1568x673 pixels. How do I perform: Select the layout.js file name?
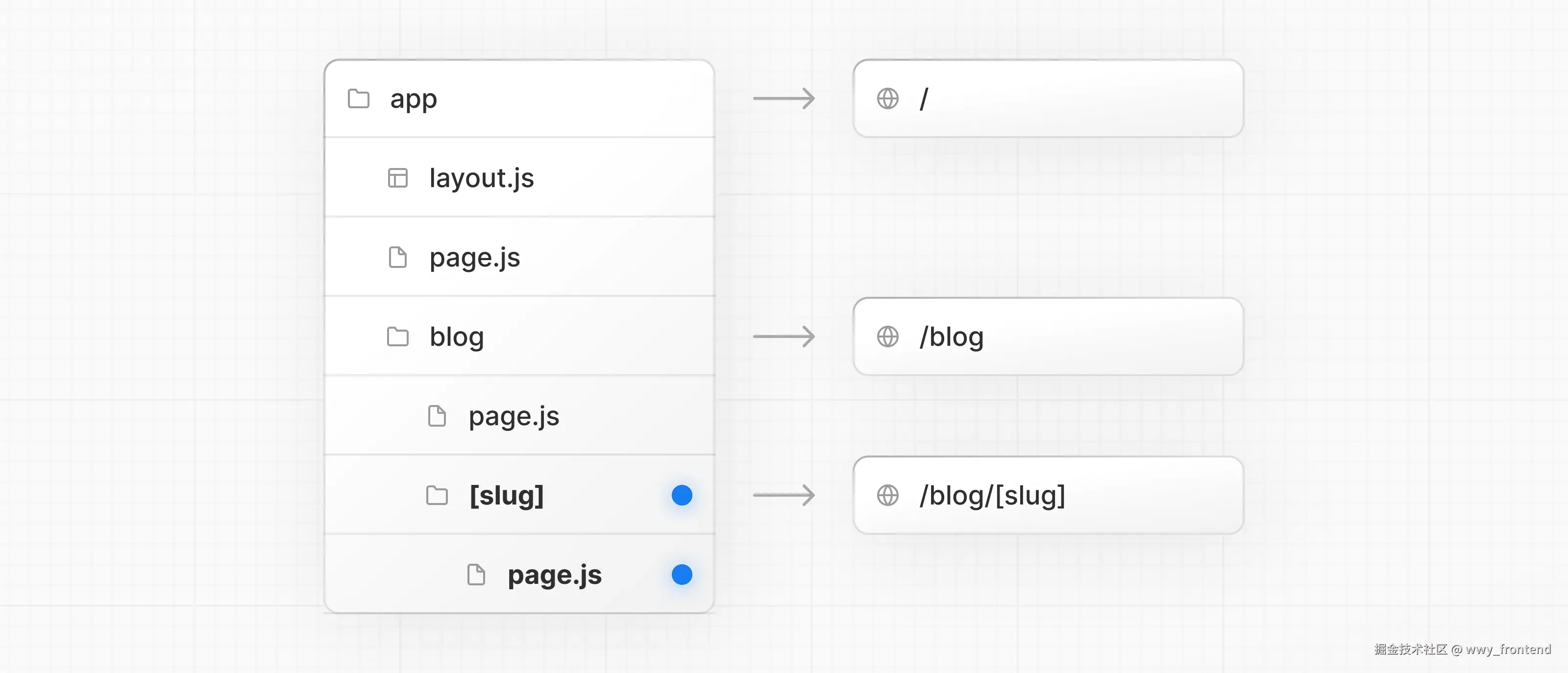click(482, 178)
